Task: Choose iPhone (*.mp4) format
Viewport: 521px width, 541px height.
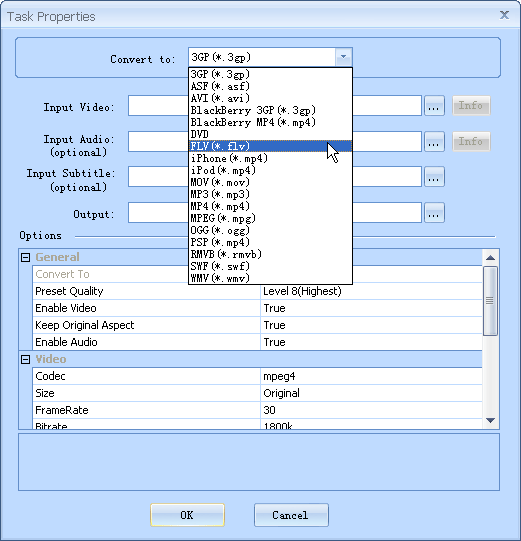Action: click(270, 158)
